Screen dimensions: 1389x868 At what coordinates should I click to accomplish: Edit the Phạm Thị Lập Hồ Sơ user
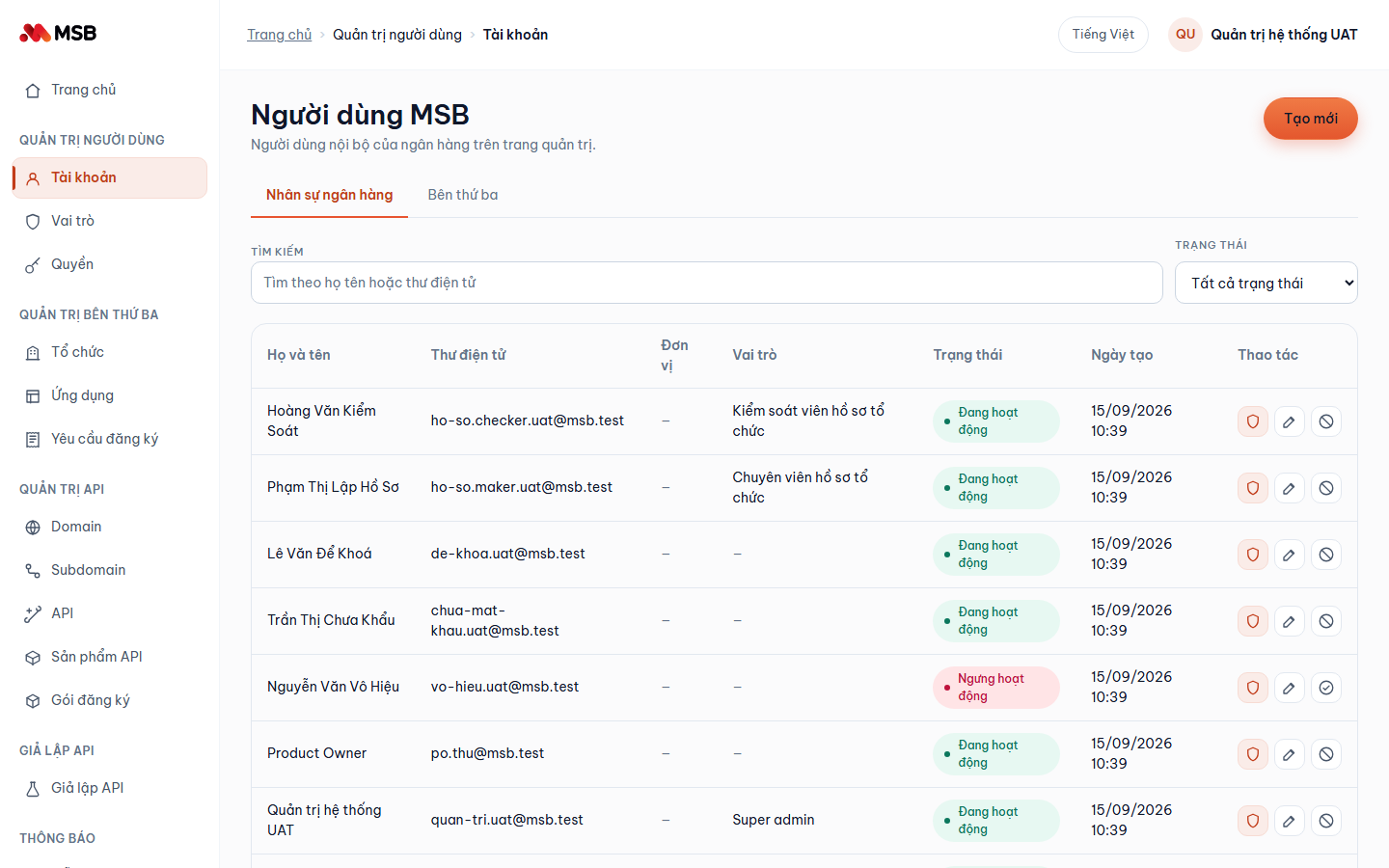pyautogui.click(x=1290, y=488)
